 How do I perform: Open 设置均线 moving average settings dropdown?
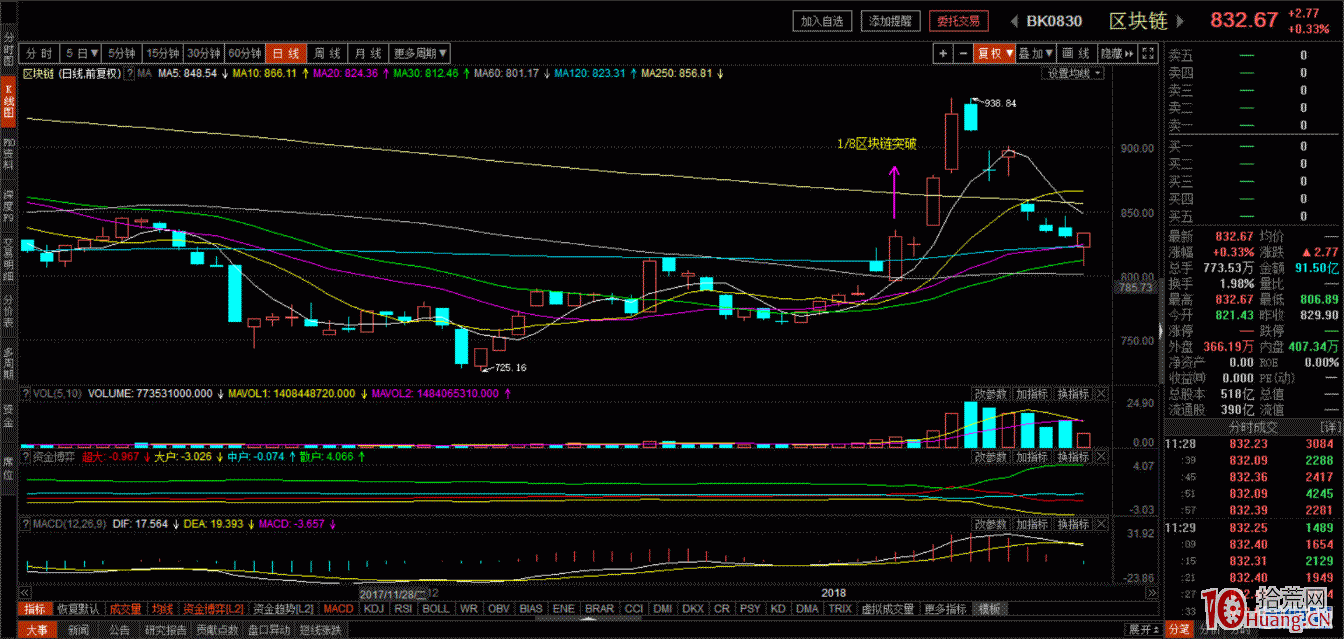click(1074, 73)
